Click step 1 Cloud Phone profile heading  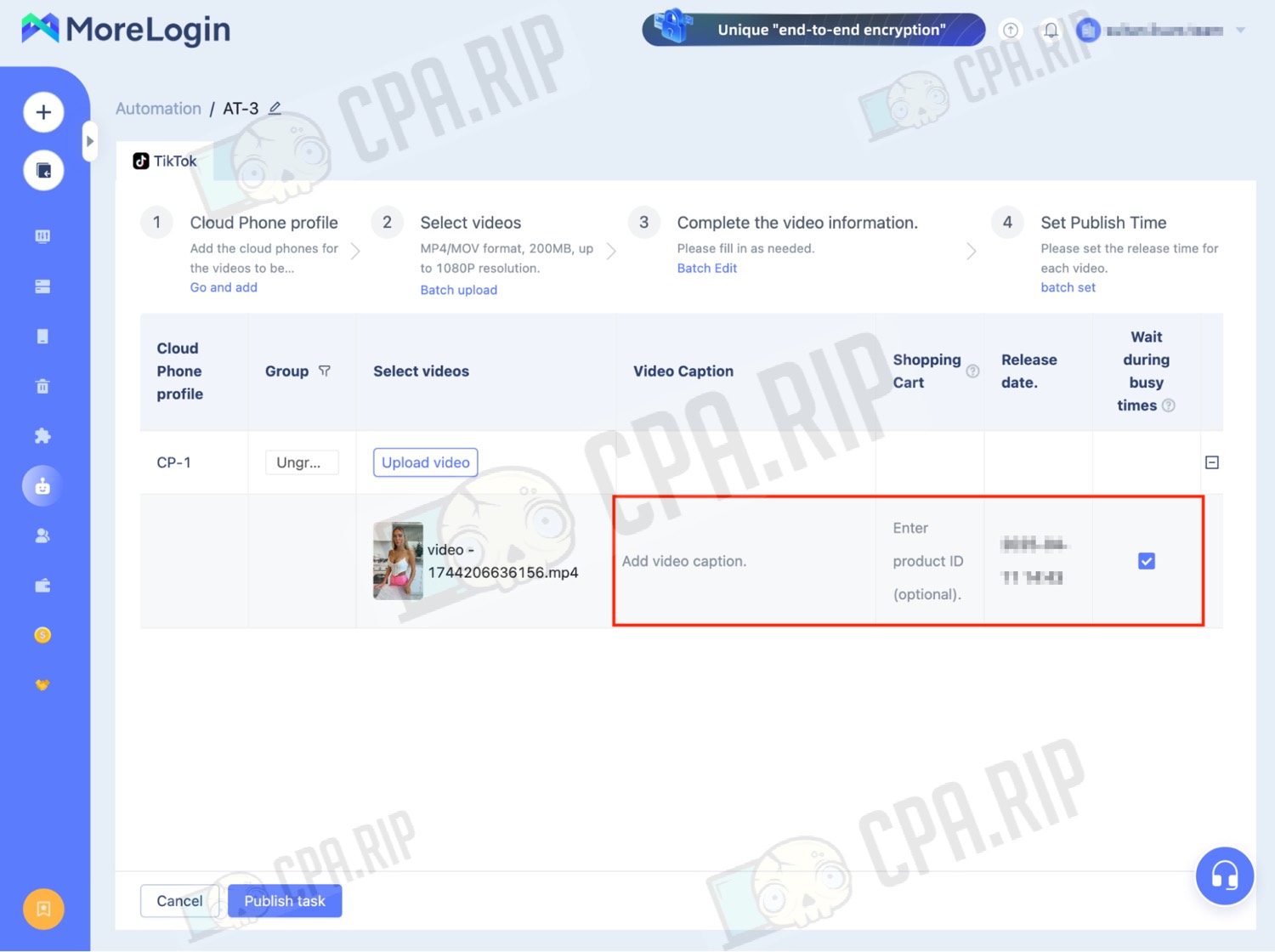pyautogui.click(x=263, y=223)
